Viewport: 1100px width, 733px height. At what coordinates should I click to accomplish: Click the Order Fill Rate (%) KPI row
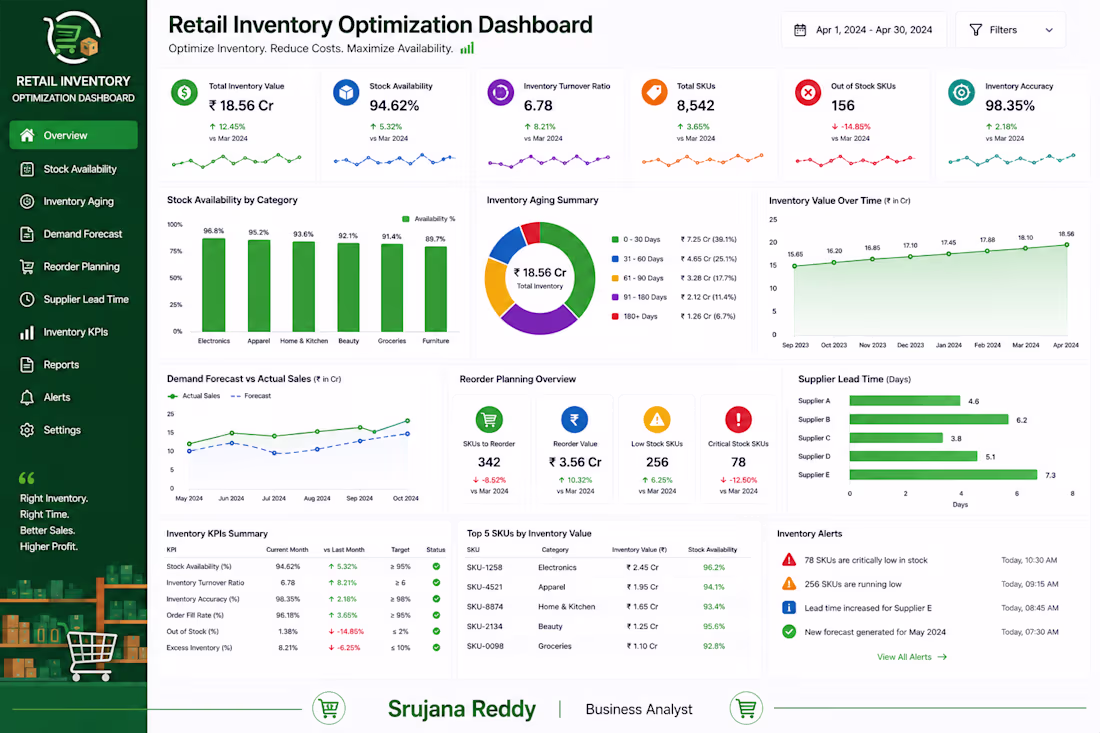click(306, 615)
